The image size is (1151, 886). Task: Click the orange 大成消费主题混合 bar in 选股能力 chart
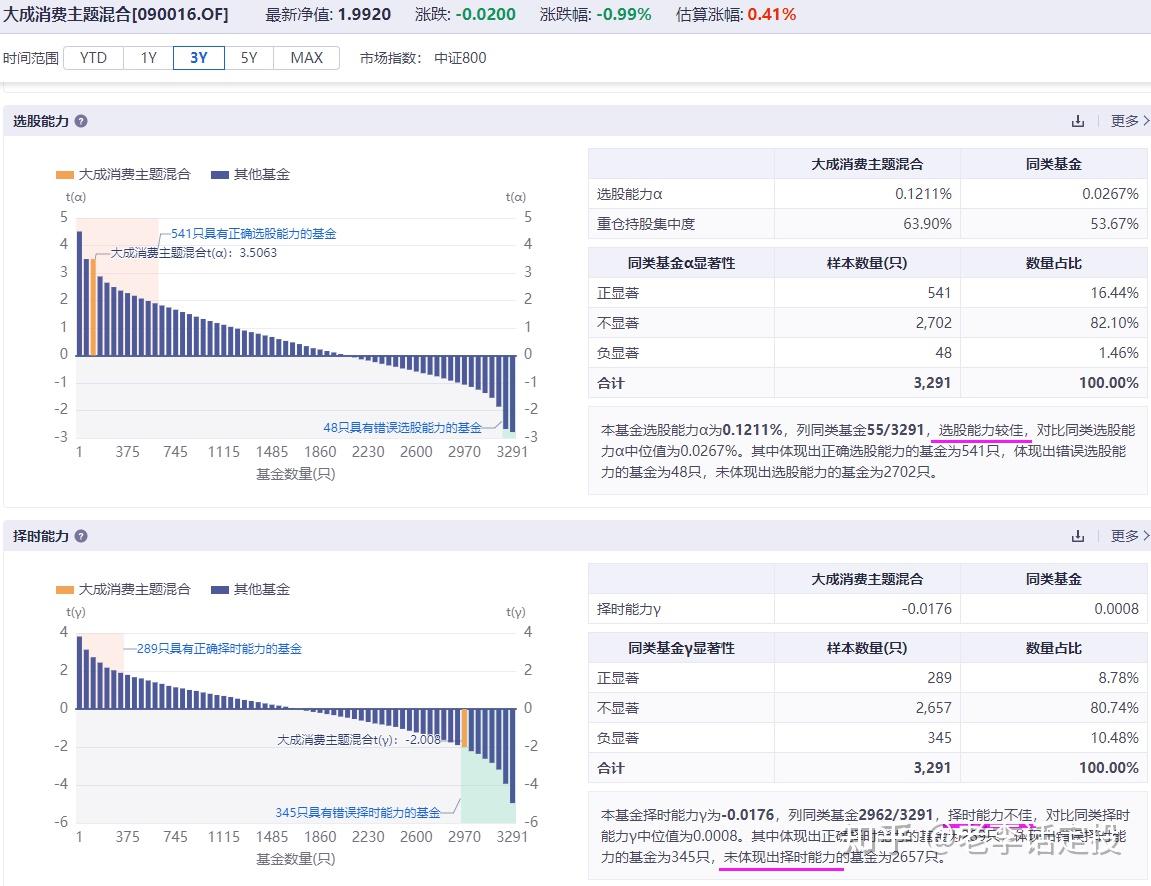[93, 307]
